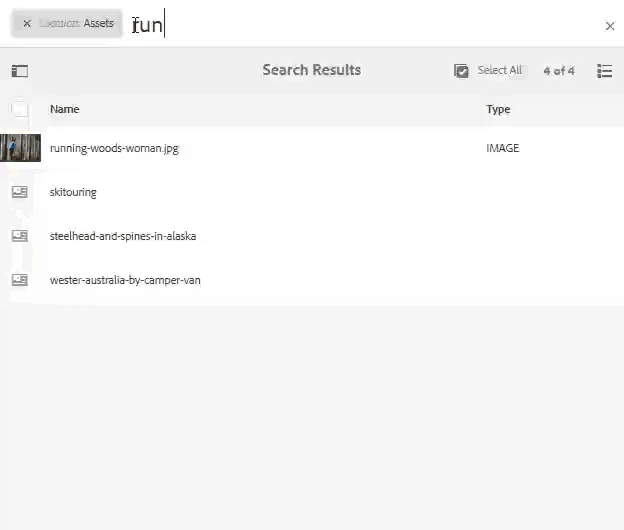Open the wester-australia-by-camper-van result
This screenshot has height=530, width=624.
tap(125, 280)
